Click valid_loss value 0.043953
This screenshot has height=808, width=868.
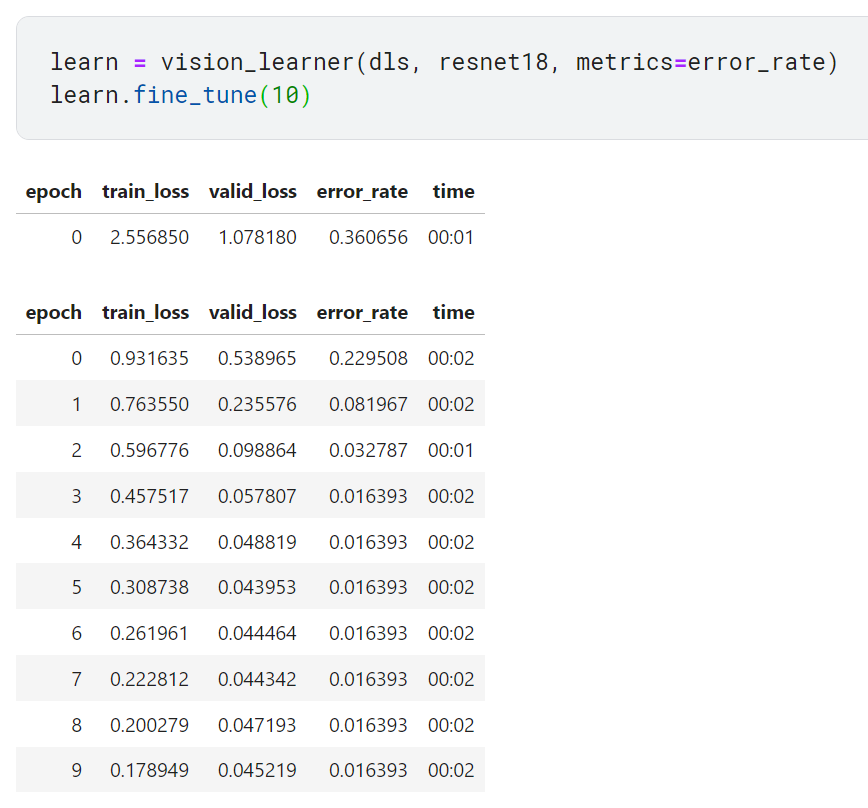(x=257, y=587)
